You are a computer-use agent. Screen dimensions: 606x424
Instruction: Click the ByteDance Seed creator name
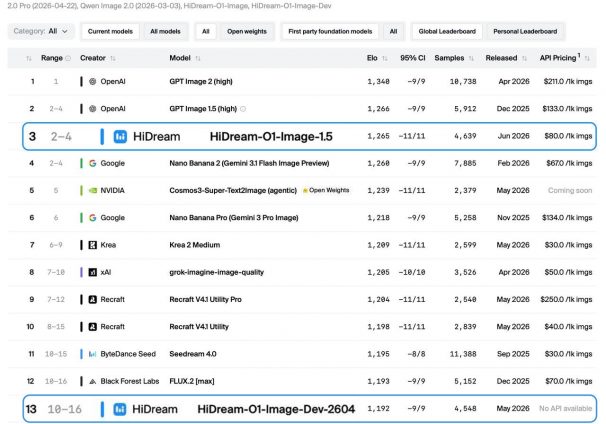[x=128, y=354]
